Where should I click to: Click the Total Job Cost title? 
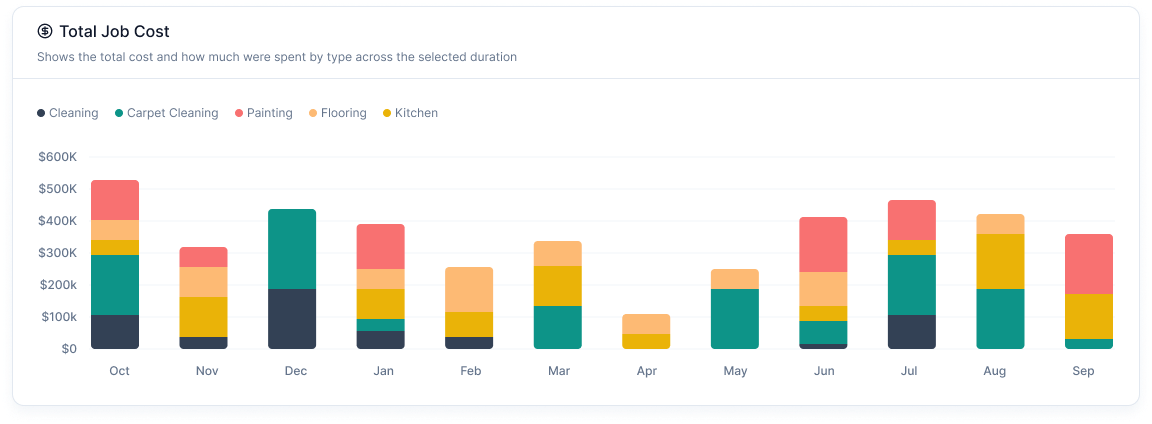(115, 32)
